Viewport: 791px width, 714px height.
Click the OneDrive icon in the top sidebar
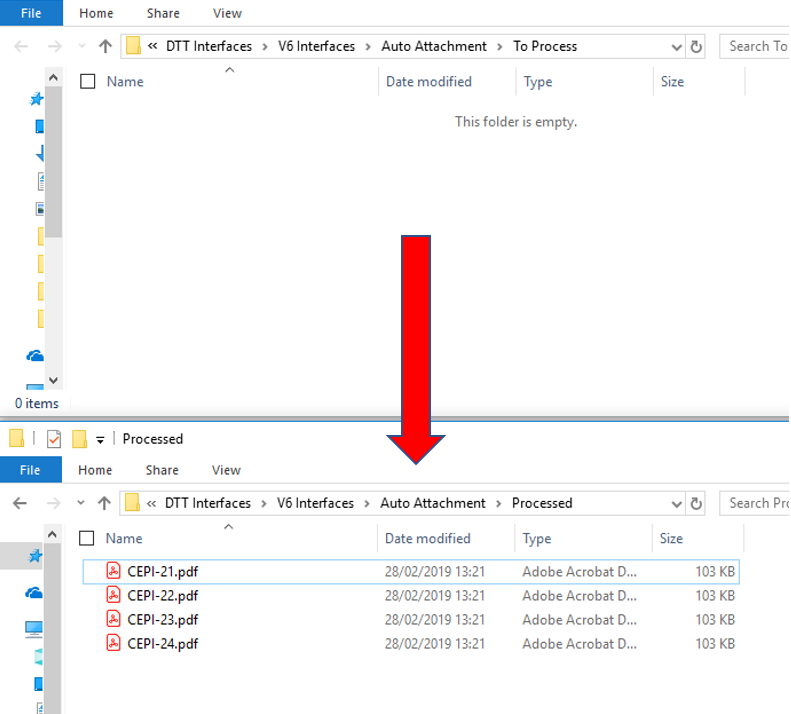[x=35, y=356]
